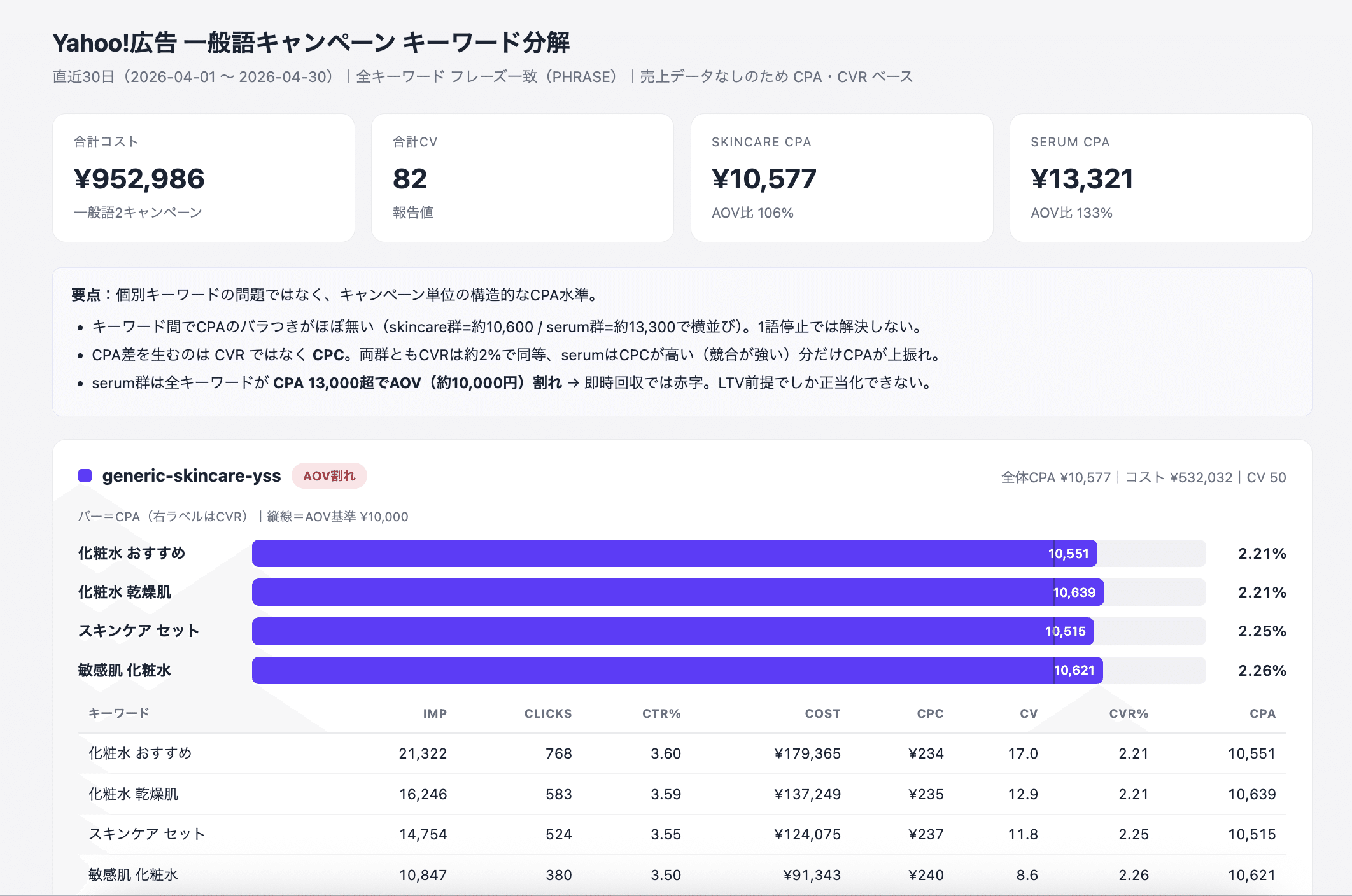Click the 敏感肌 化粧水 CPA bar
This screenshot has width=1352, height=896.
coord(677,670)
